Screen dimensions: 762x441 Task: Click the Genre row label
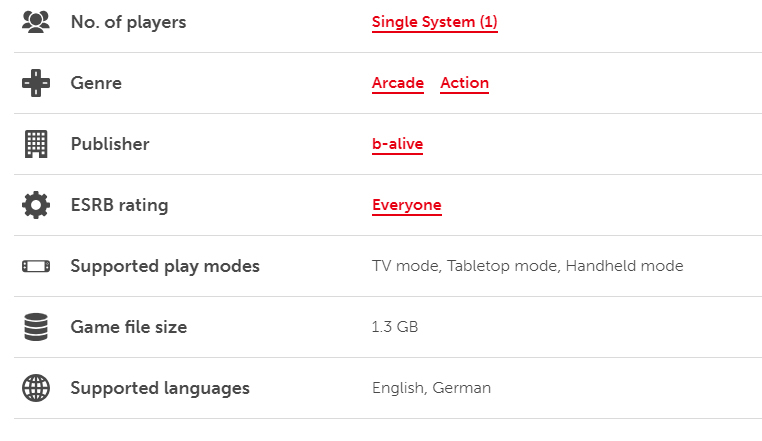pos(96,83)
